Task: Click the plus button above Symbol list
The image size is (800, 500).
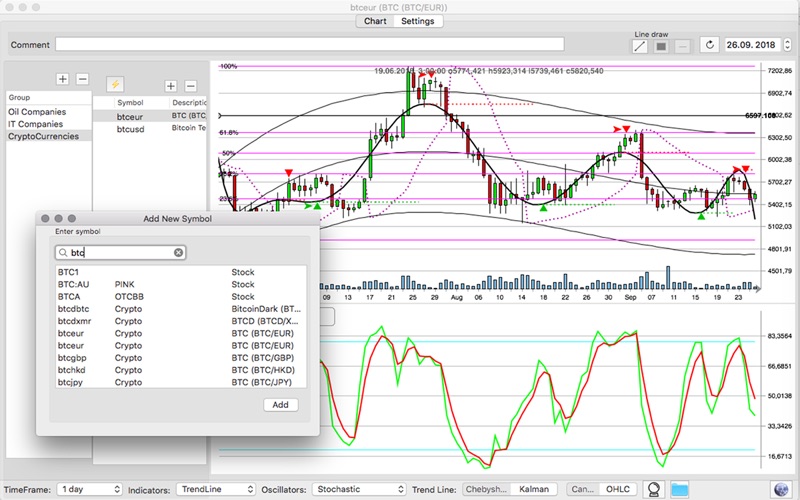Action: 171,86
